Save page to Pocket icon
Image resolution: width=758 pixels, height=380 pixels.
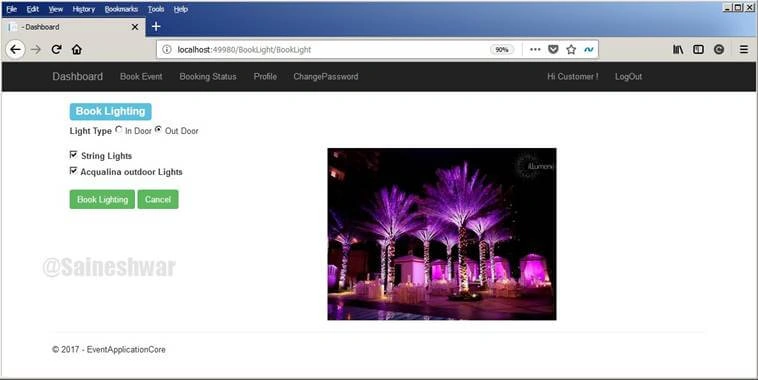click(x=554, y=49)
